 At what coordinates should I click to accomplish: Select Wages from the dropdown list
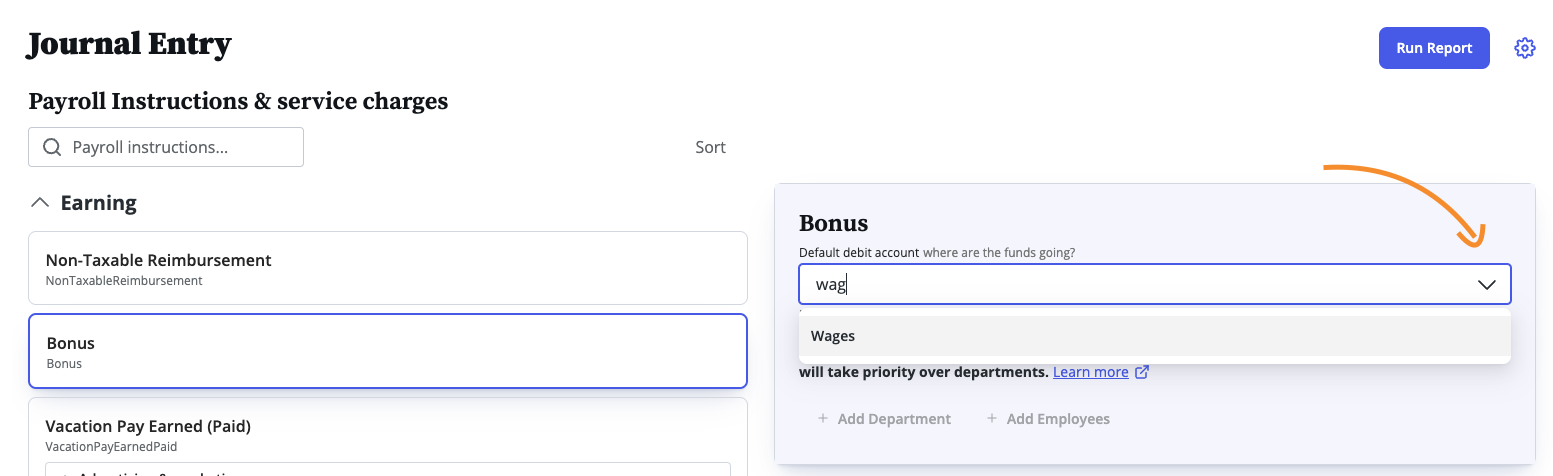tap(1154, 336)
